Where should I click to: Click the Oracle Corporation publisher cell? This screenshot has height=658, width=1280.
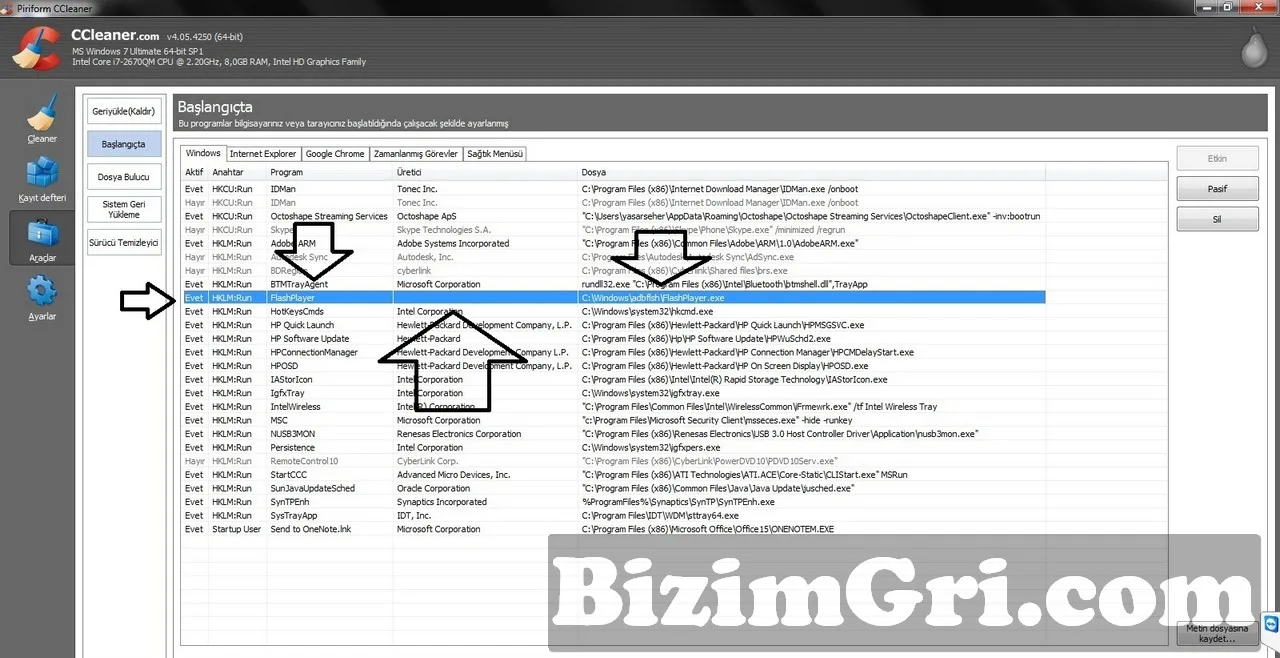pyautogui.click(x=433, y=488)
